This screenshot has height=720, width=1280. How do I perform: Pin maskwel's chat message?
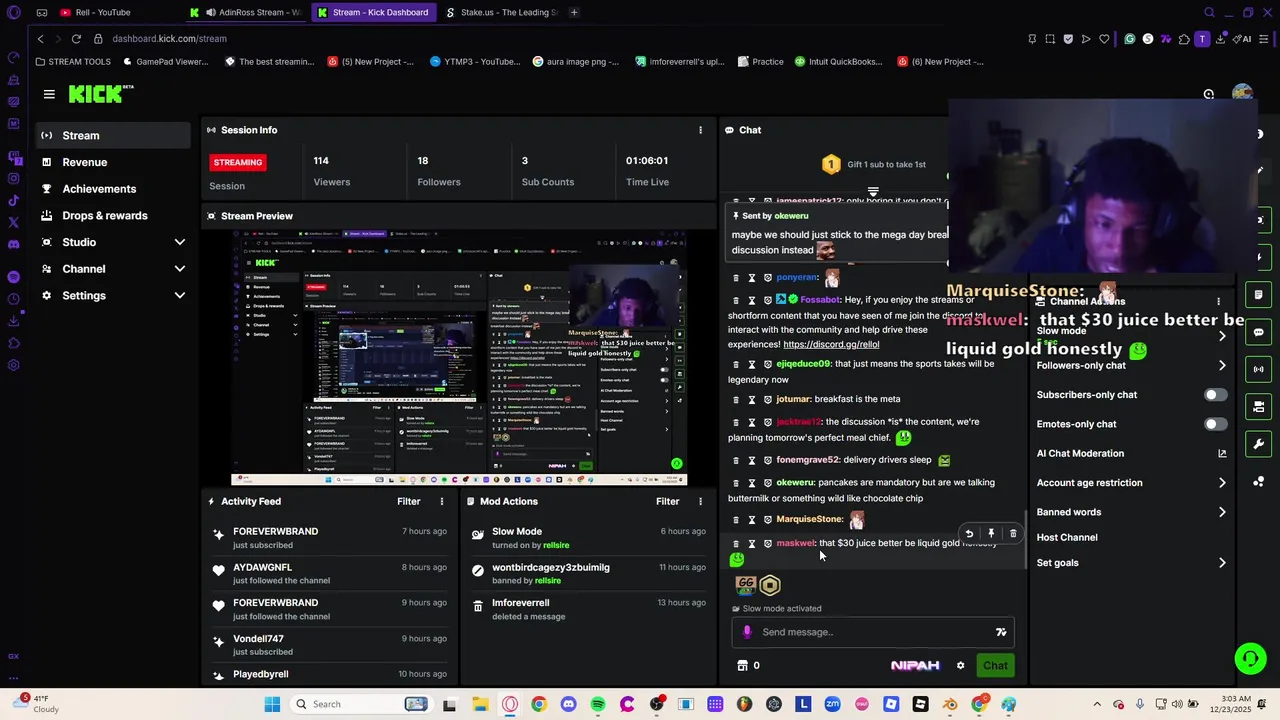[991, 534]
